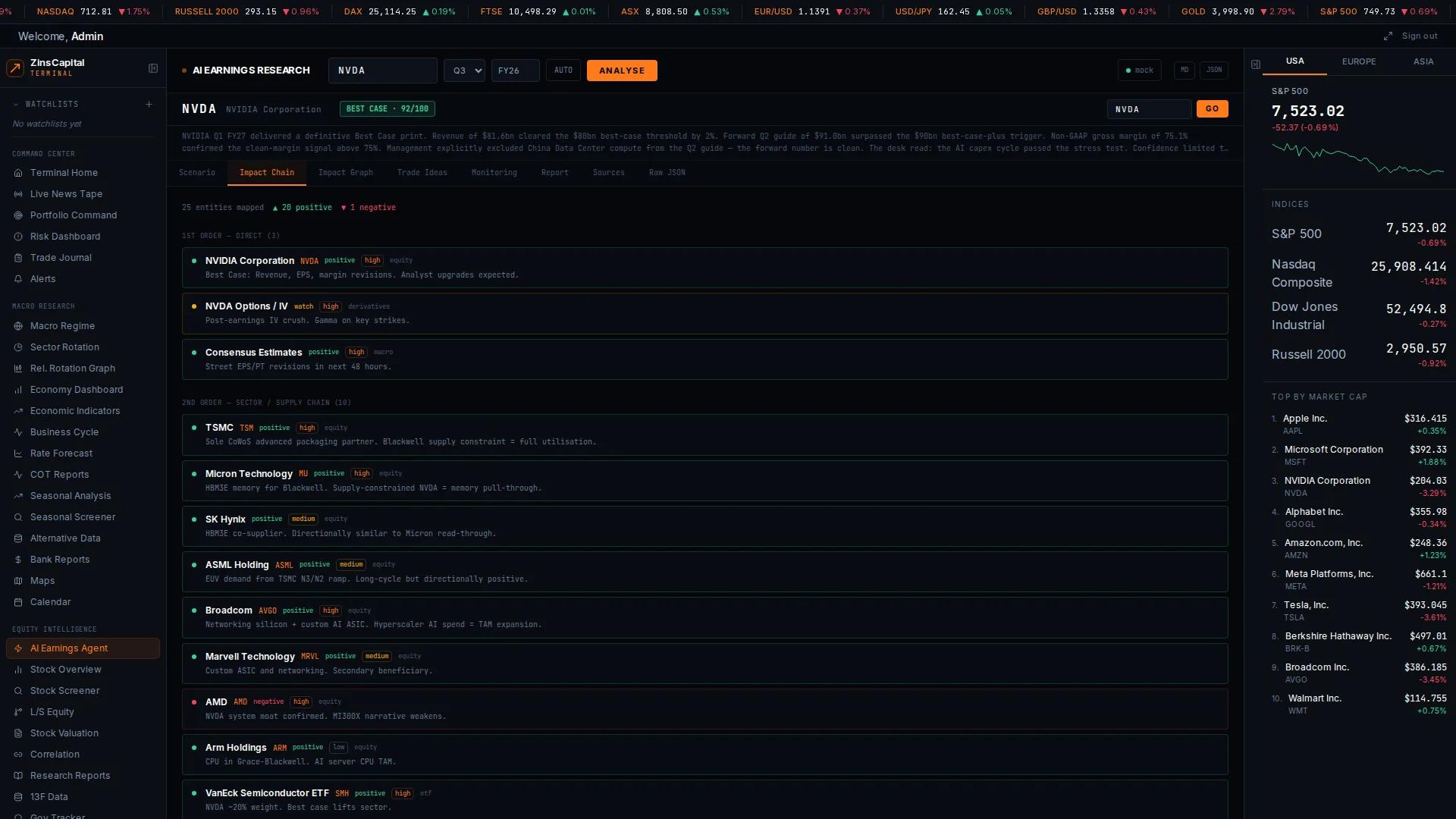Open the Report tab
The width and height of the screenshot is (1456, 819).
pos(555,173)
